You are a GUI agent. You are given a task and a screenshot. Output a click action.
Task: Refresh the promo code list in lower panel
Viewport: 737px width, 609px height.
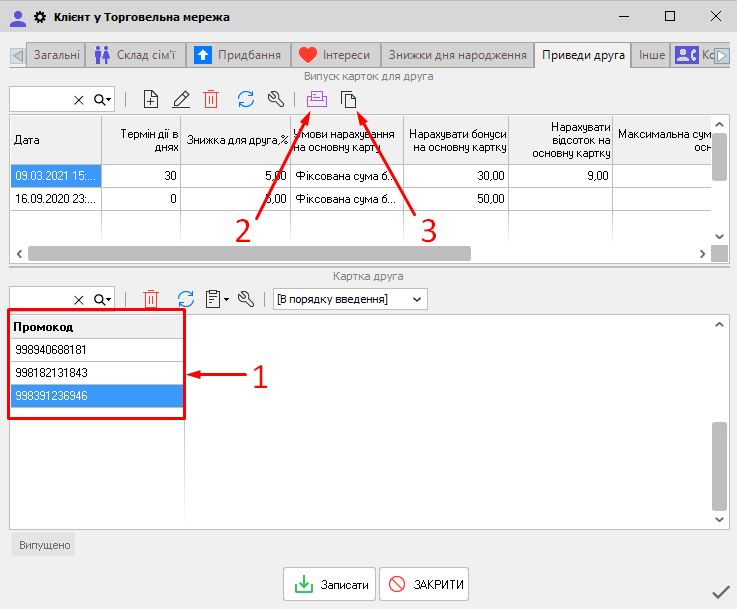click(185, 298)
